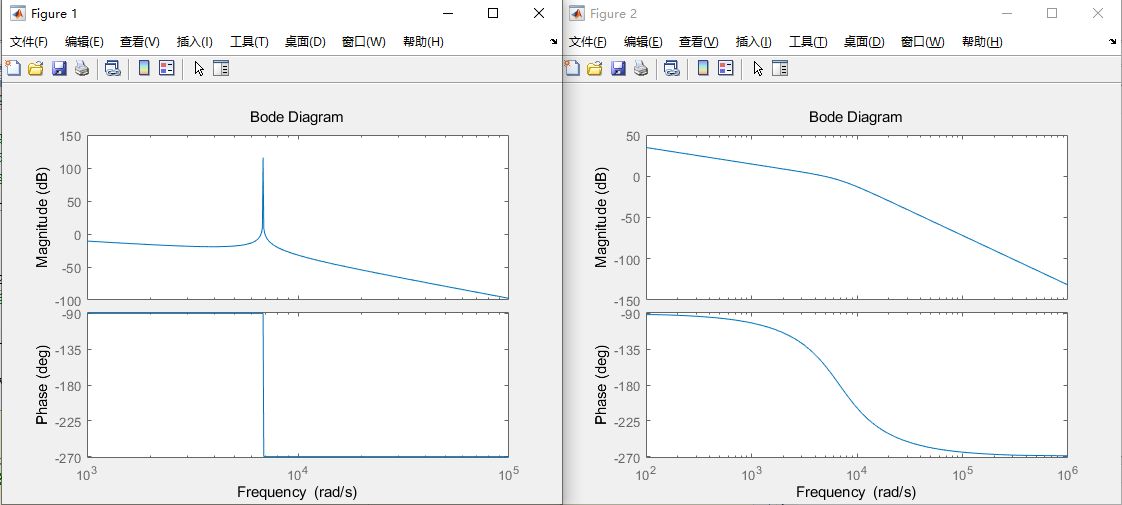This screenshot has width=1122, height=505.
Task: Click the 150 magnitude tick label in Figure 1
Action: coord(69,137)
